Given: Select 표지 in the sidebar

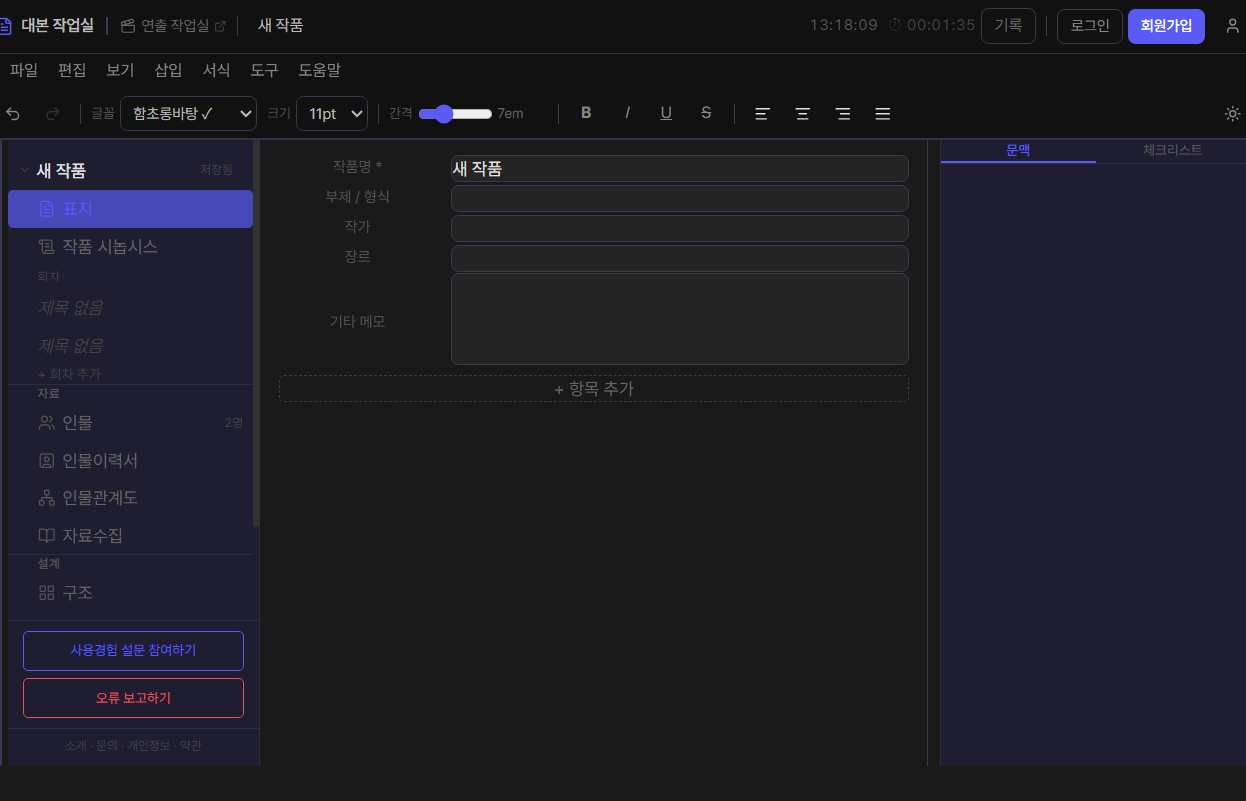Looking at the screenshot, I should [x=130, y=209].
